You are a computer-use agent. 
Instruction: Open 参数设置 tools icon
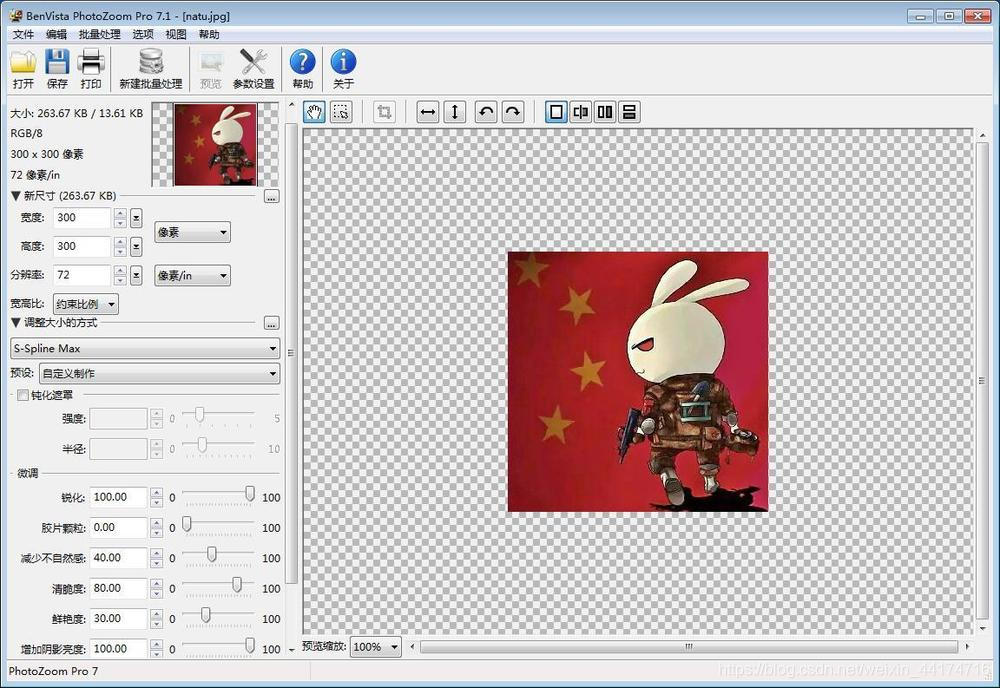253,69
